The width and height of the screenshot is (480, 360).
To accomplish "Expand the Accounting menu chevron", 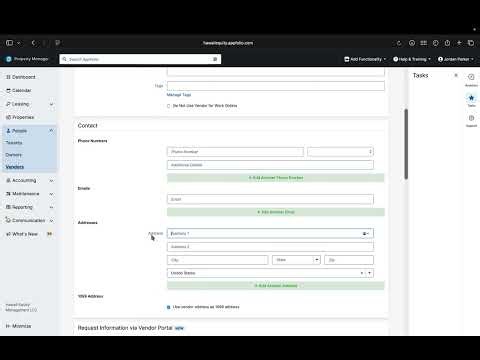I will (x=51, y=180).
